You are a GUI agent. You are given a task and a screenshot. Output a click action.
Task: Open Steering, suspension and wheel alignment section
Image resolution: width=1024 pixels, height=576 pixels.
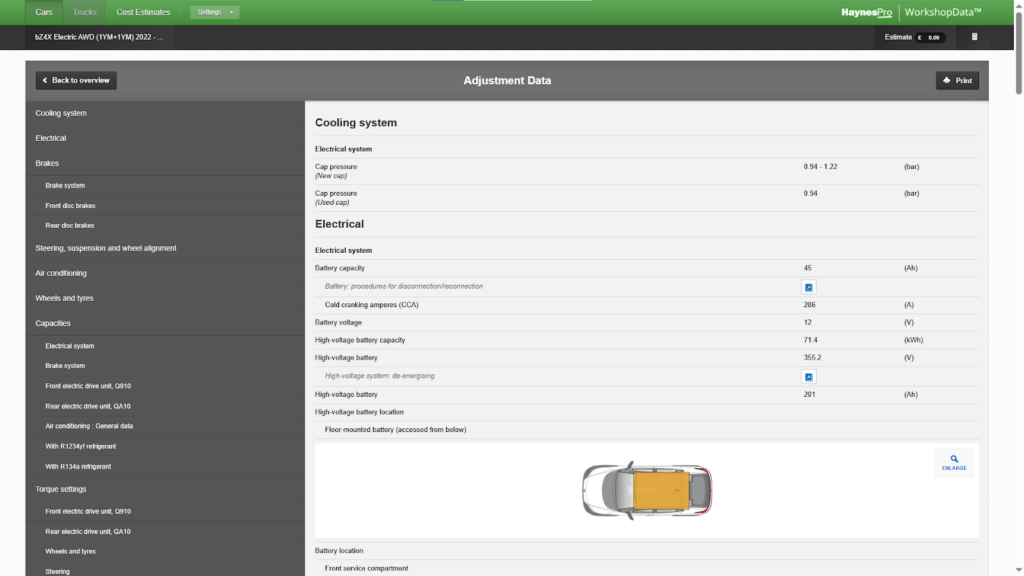pos(106,248)
